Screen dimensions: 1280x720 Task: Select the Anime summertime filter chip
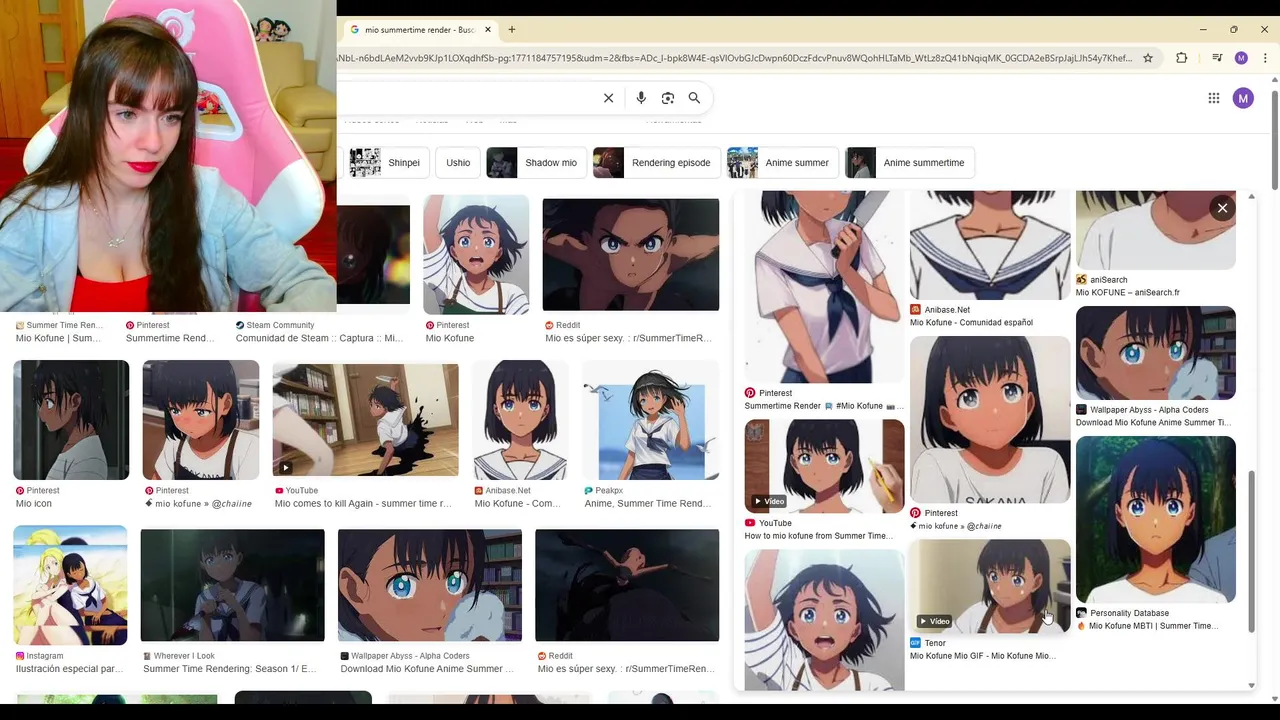pyautogui.click(x=909, y=163)
